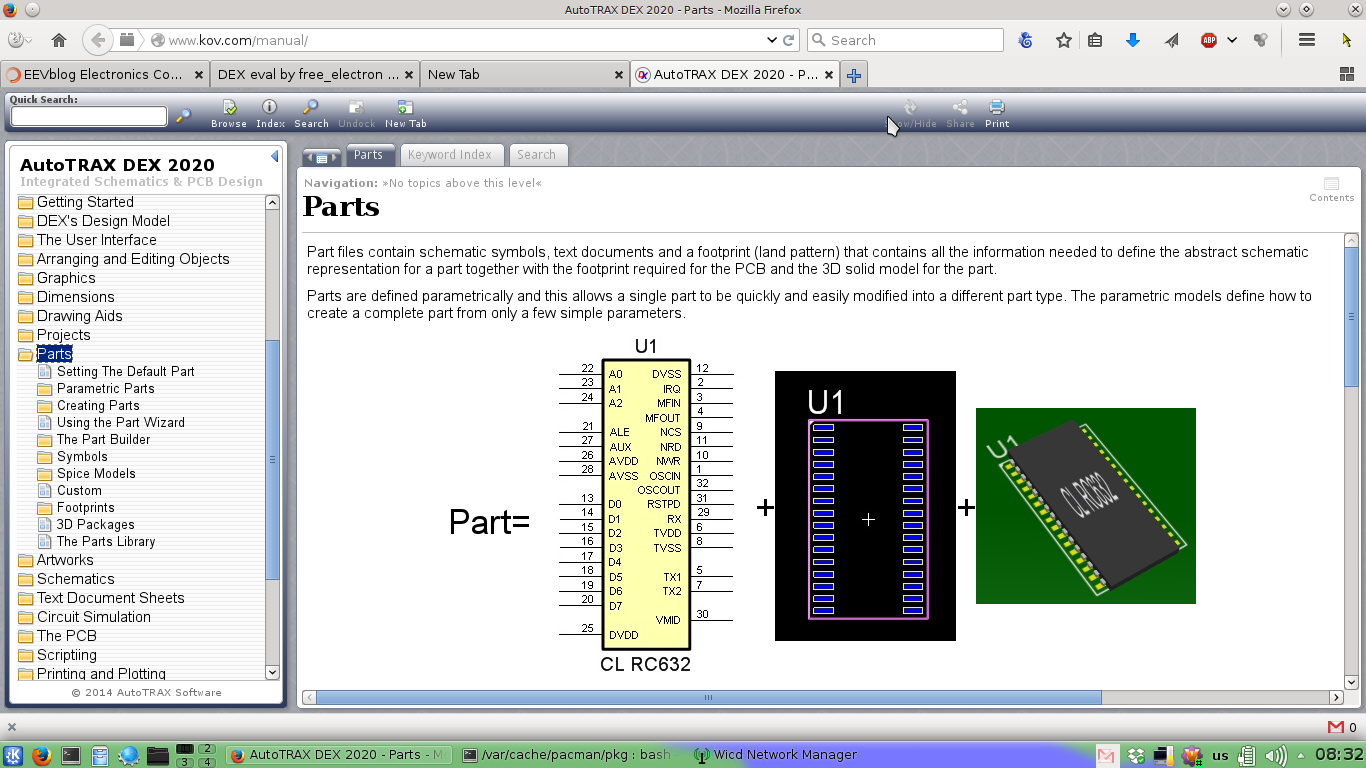Open the Adblock Plus dropdown arrow
This screenshot has width=1366, height=768.
[1232, 40]
